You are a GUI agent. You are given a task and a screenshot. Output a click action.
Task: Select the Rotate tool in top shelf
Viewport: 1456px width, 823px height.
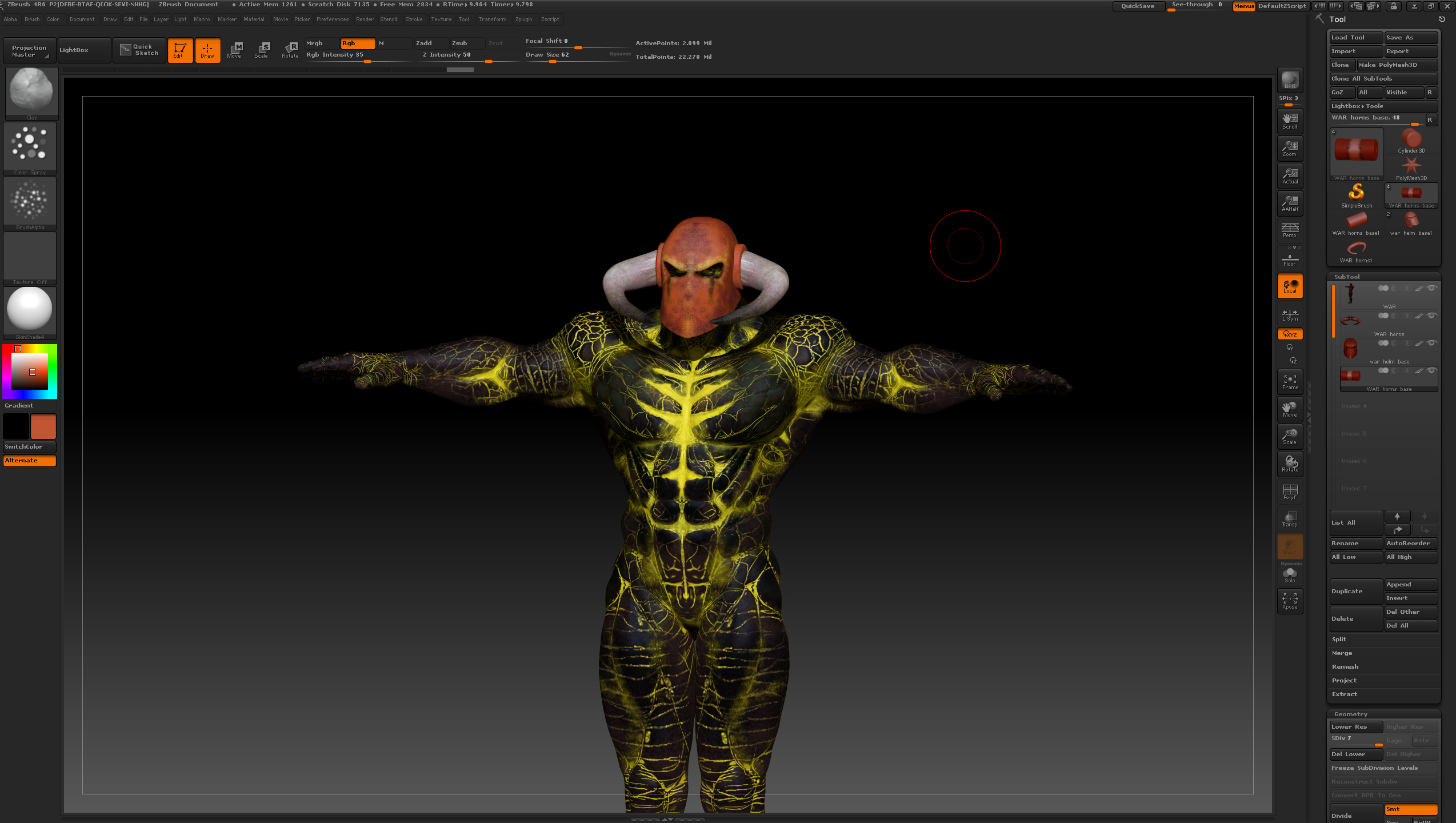[290, 50]
